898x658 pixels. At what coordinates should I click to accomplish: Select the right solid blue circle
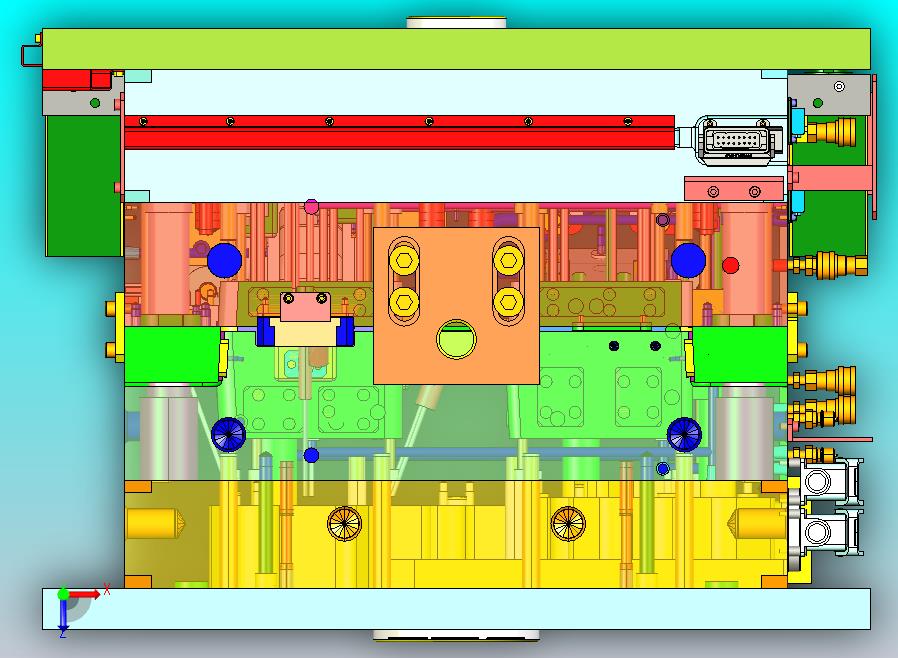pyautogui.click(x=688, y=260)
